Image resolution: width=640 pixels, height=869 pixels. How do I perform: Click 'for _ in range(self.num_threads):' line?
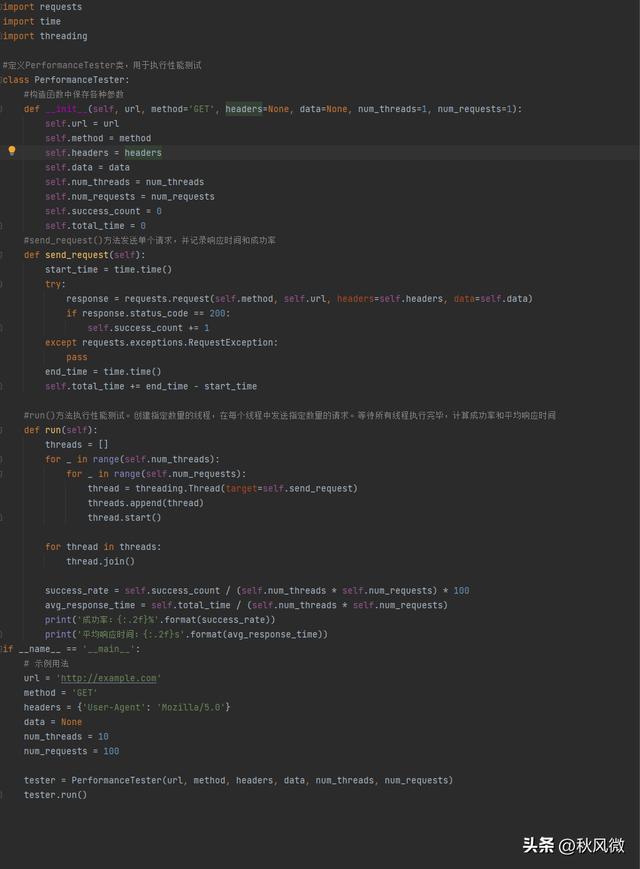tap(132, 459)
